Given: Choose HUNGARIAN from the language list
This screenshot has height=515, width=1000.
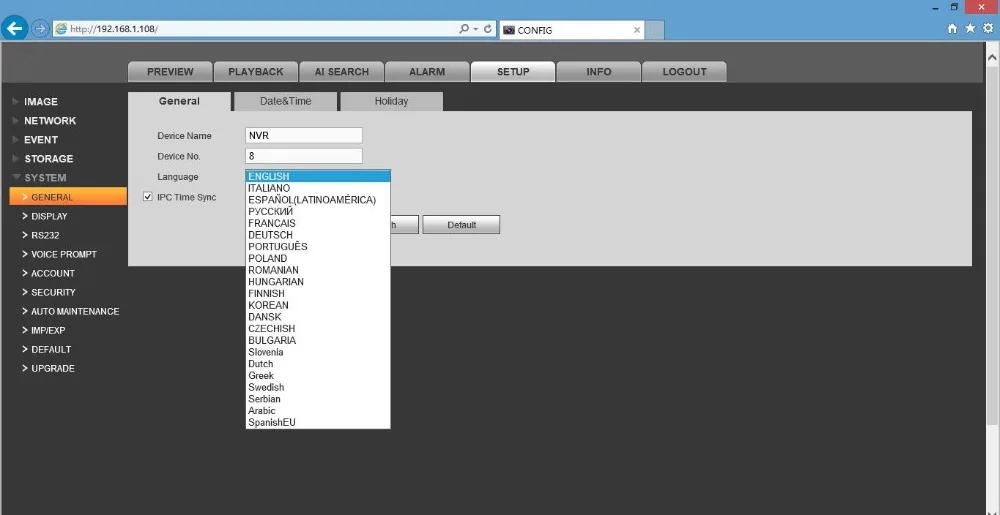Looking at the screenshot, I should (x=318, y=282).
